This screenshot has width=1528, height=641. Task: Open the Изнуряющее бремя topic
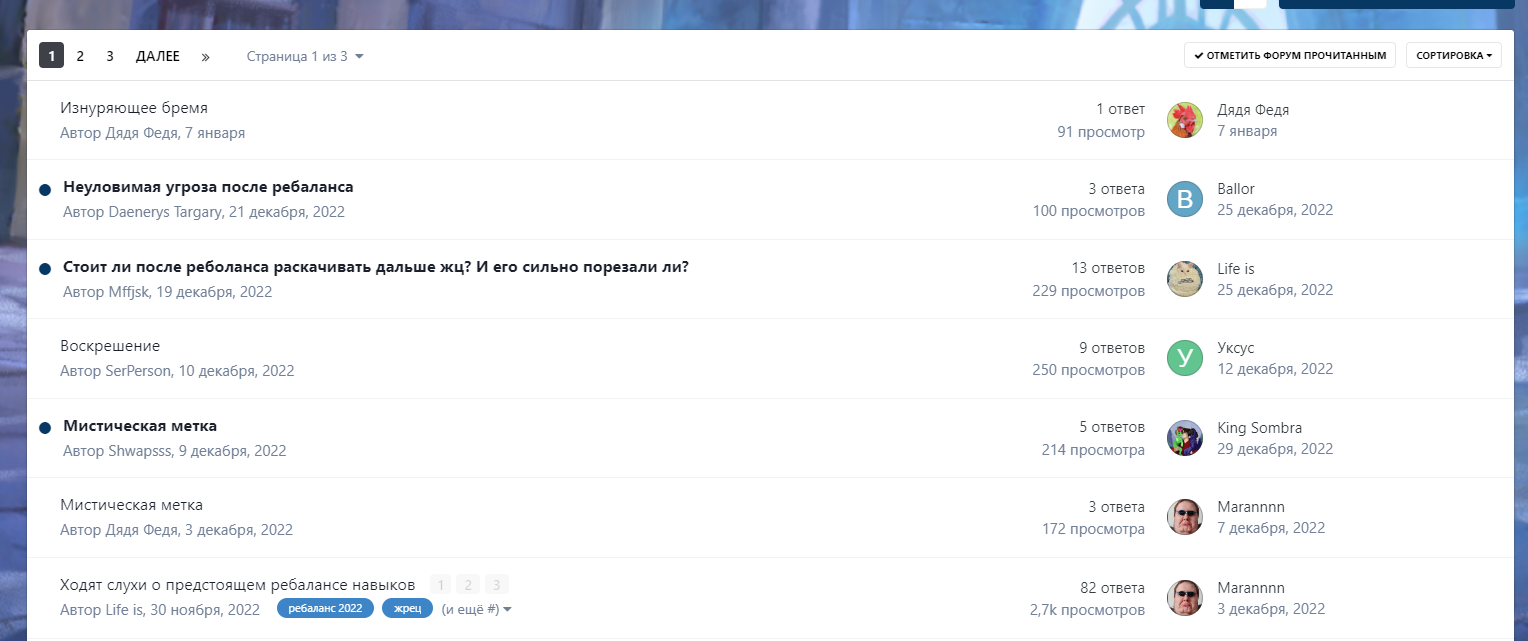[134, 108]
